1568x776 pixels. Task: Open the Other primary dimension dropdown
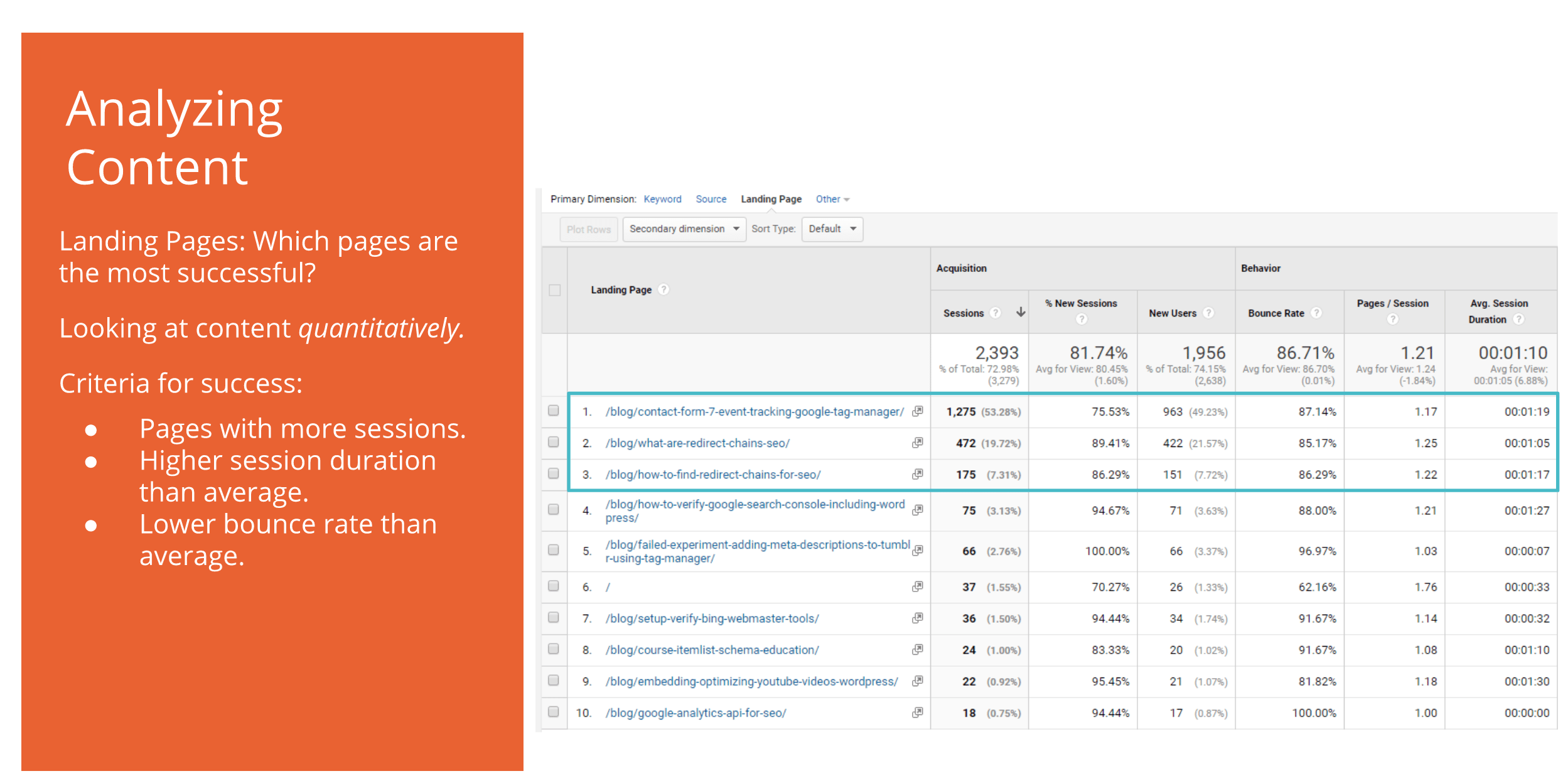(832, 199)
